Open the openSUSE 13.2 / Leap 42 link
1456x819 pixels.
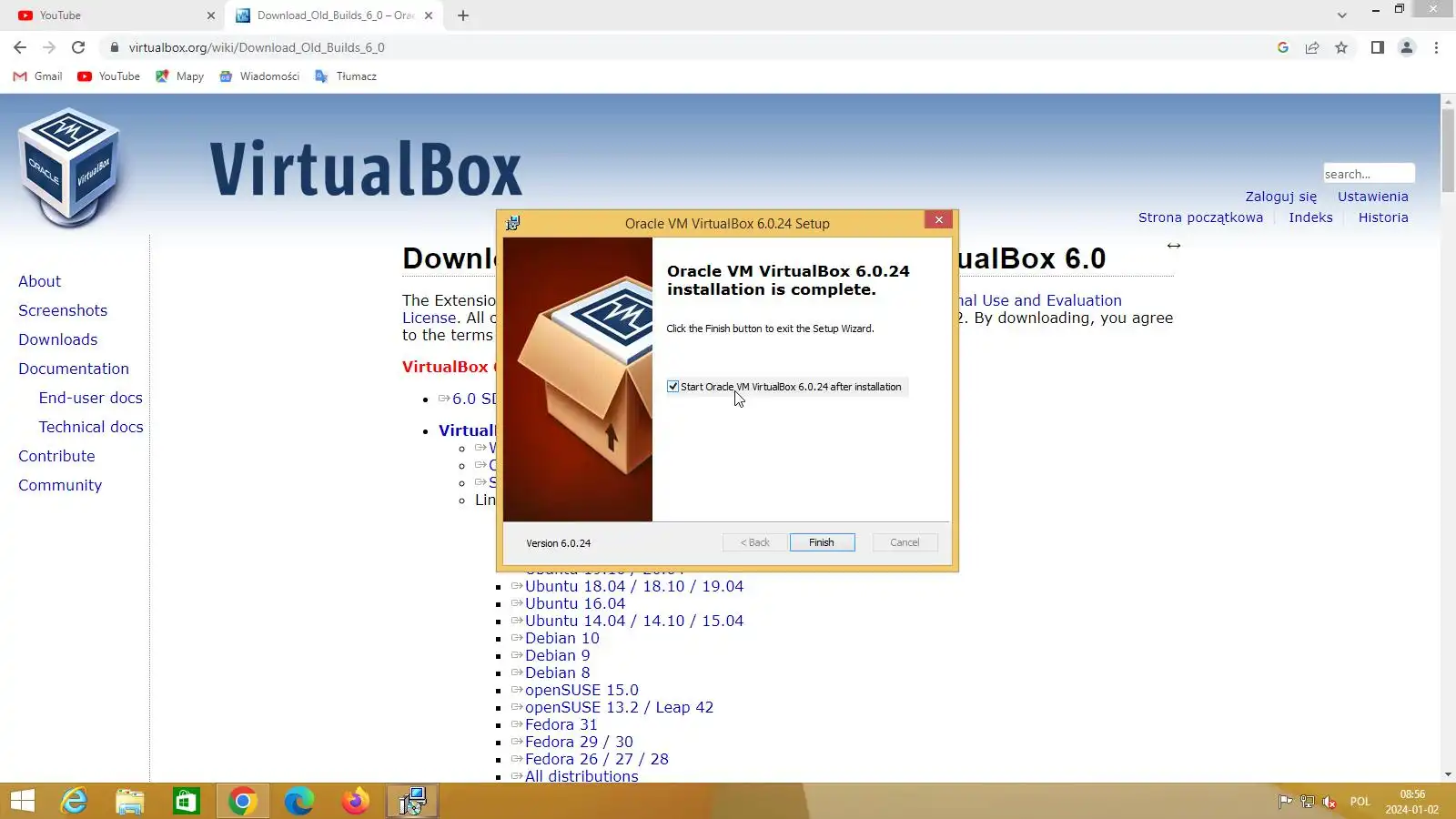pos(619,708)
